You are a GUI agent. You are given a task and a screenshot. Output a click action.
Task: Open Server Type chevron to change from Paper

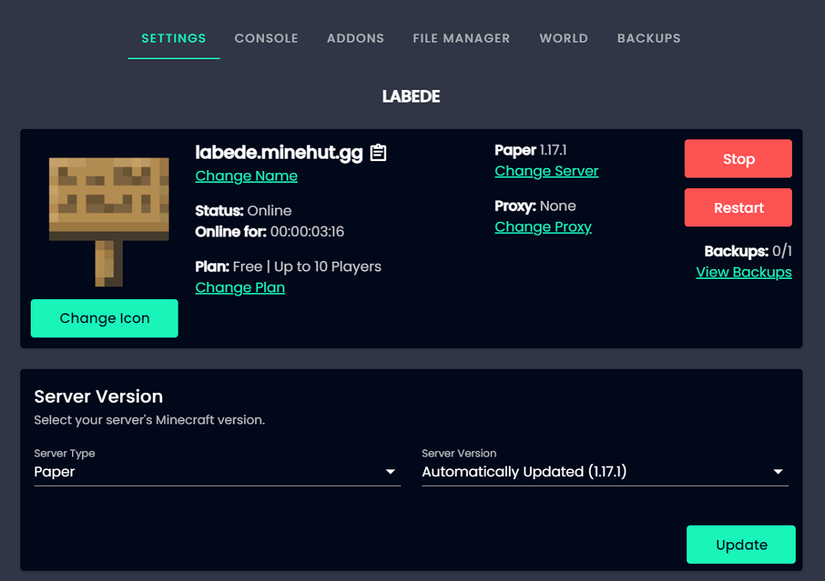(391, 472)
